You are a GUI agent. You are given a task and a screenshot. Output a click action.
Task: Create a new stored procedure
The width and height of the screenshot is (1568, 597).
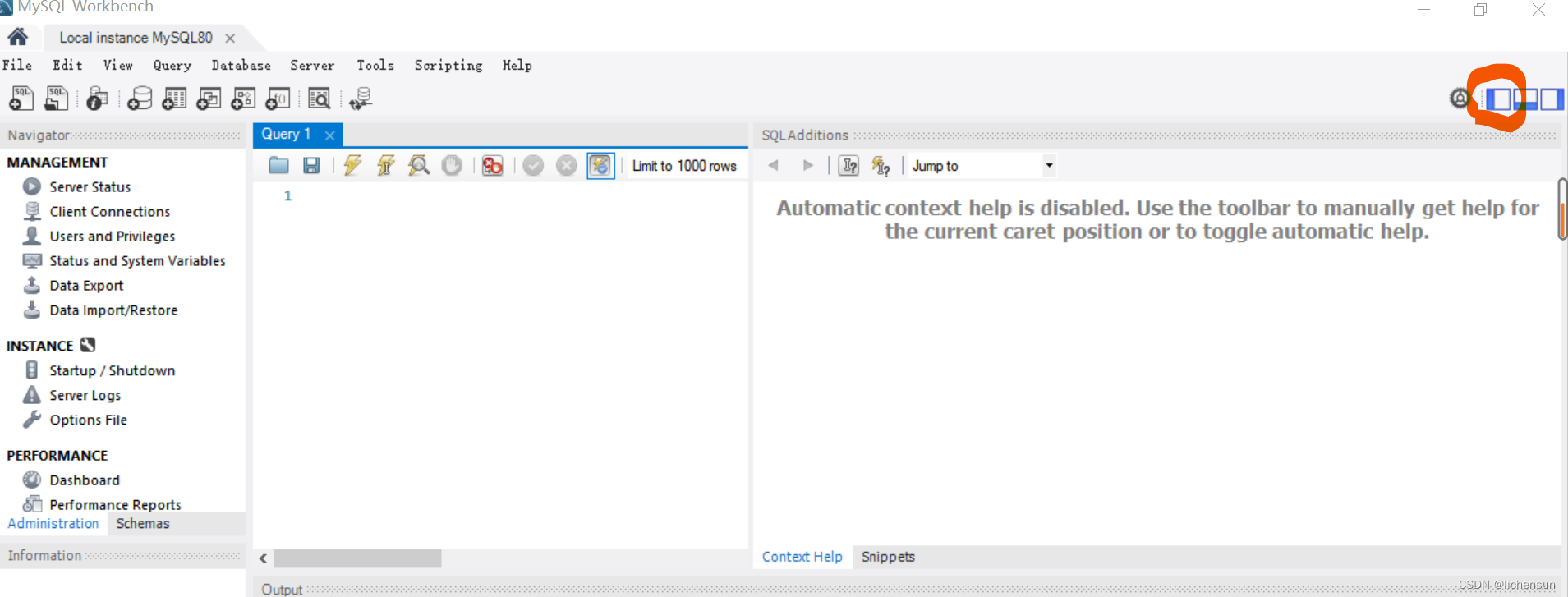click(x=243, y=99)
